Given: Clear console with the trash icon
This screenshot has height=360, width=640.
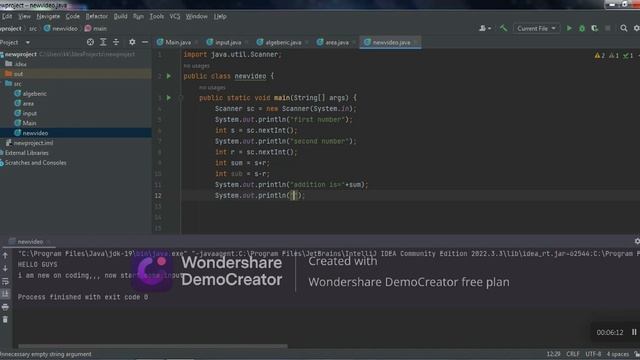Looking at the screenshot, I should [5, 319].
